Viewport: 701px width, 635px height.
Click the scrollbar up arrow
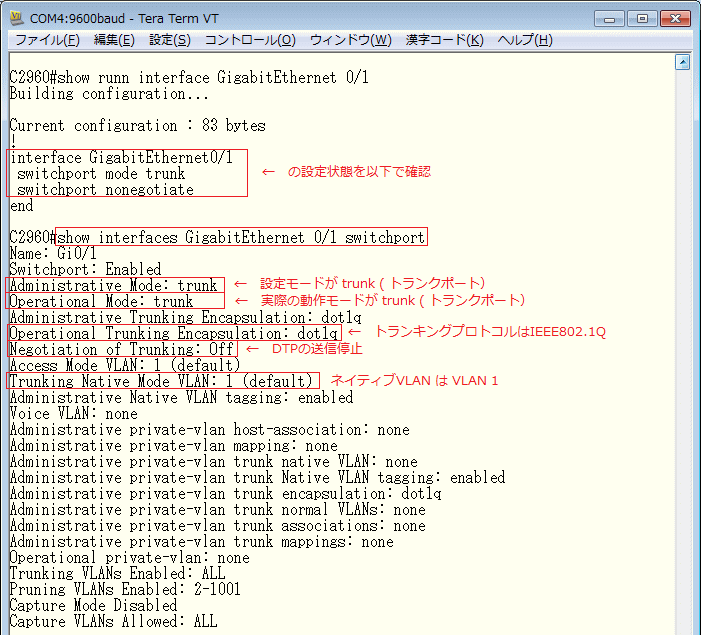(x=683, y=62)
